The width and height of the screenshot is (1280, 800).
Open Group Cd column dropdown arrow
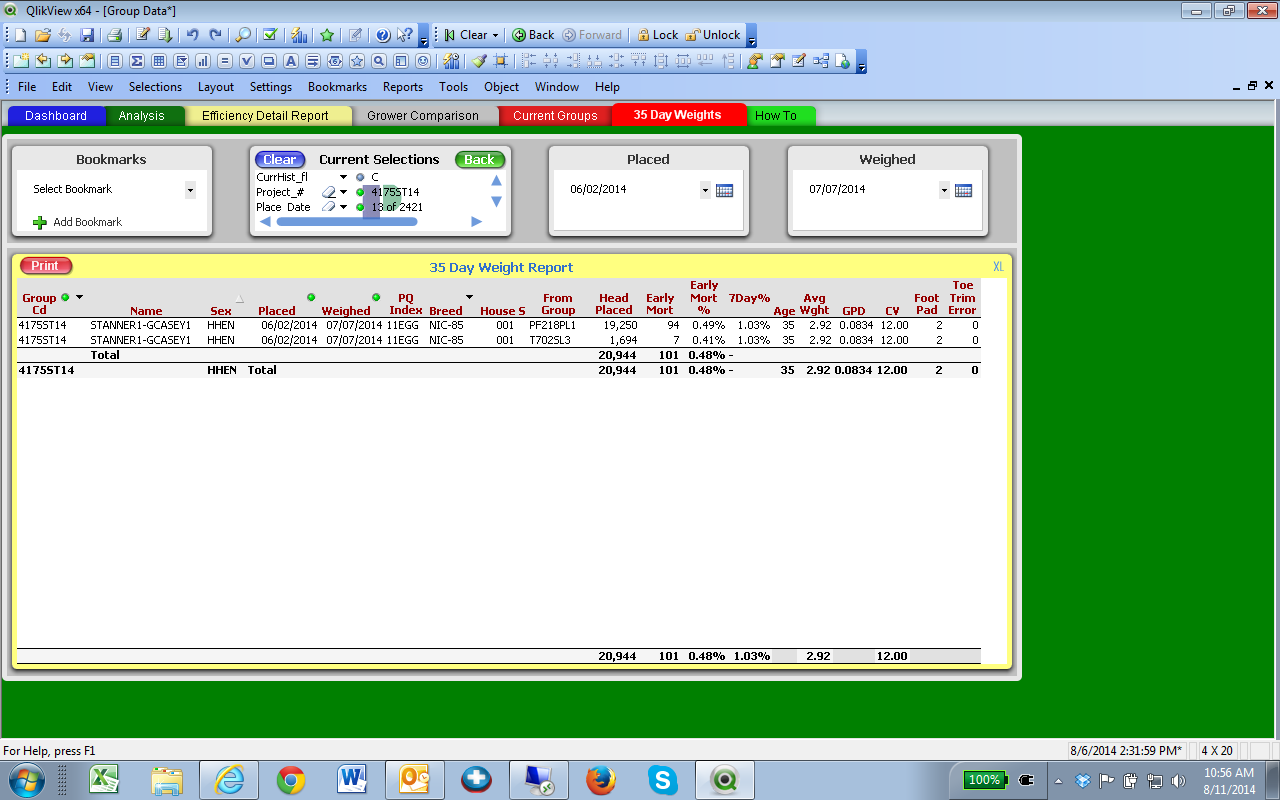coord(80,297)
